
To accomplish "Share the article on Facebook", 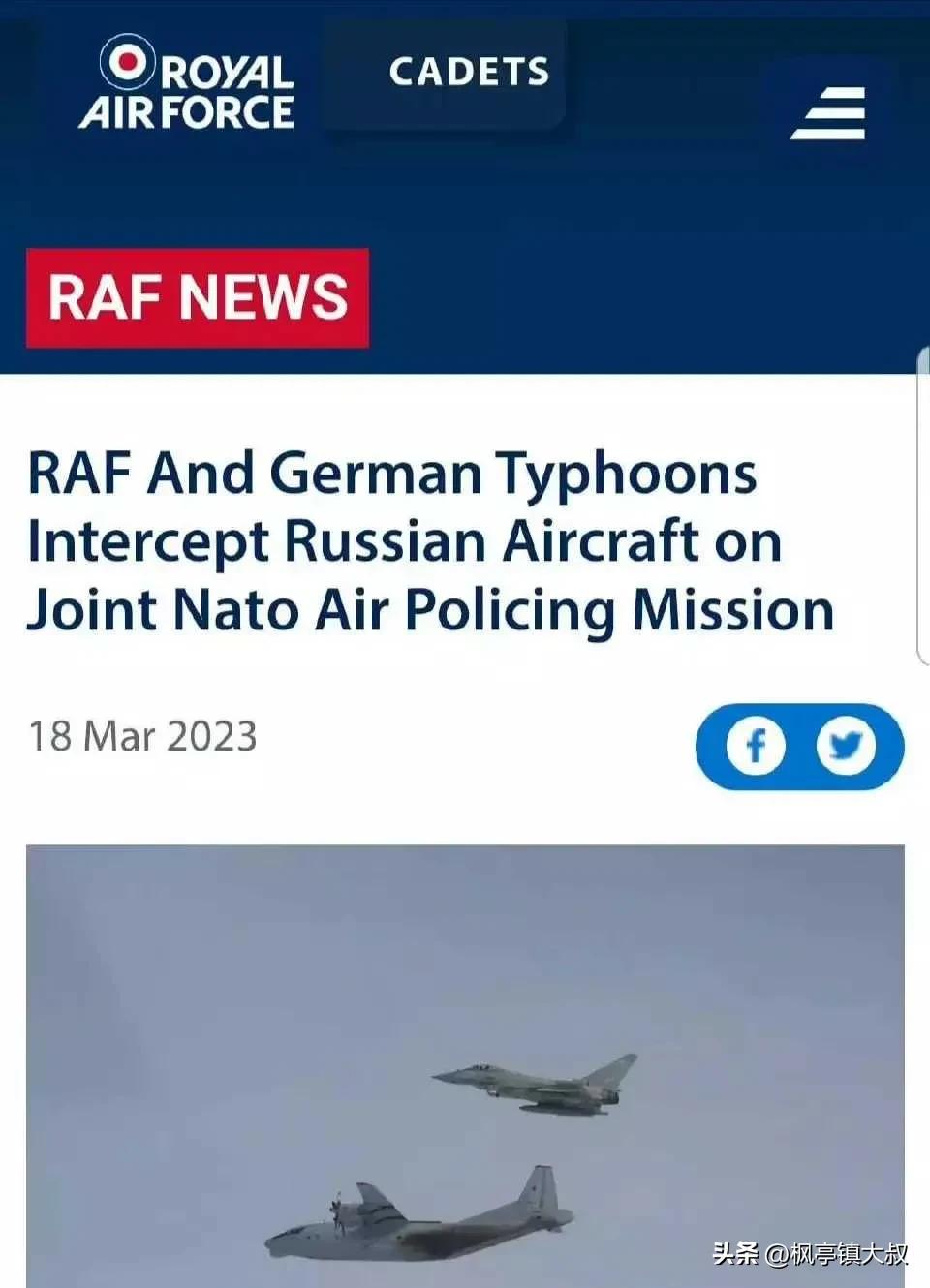I will 756,746.
